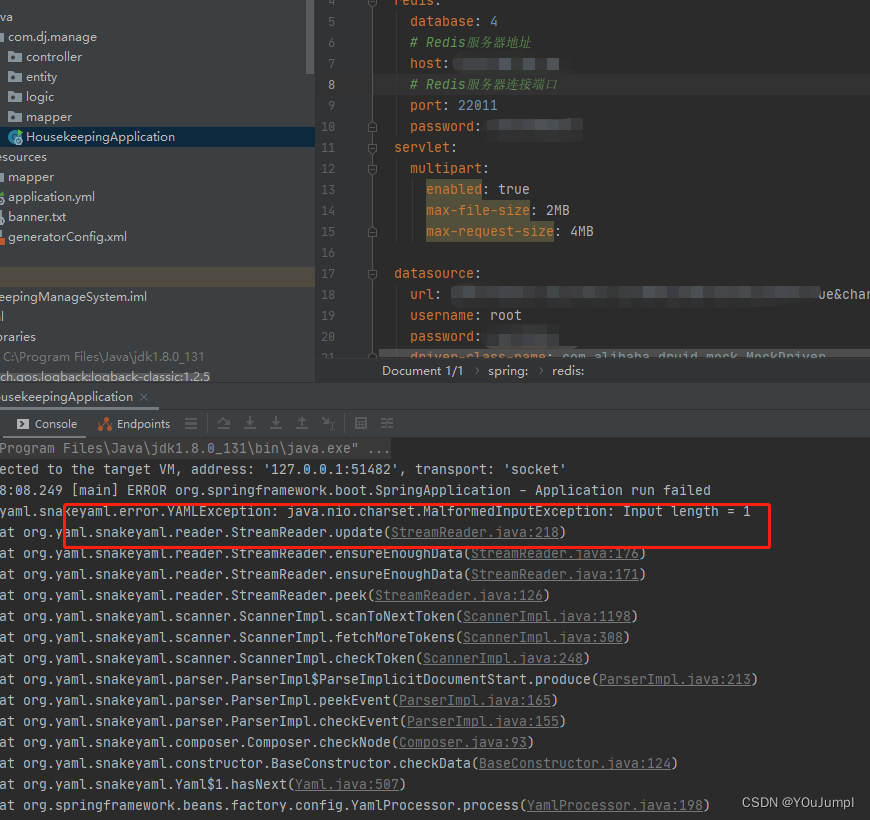
Task: Collapse the servlet block fold arrow
Action: (370, 147)
